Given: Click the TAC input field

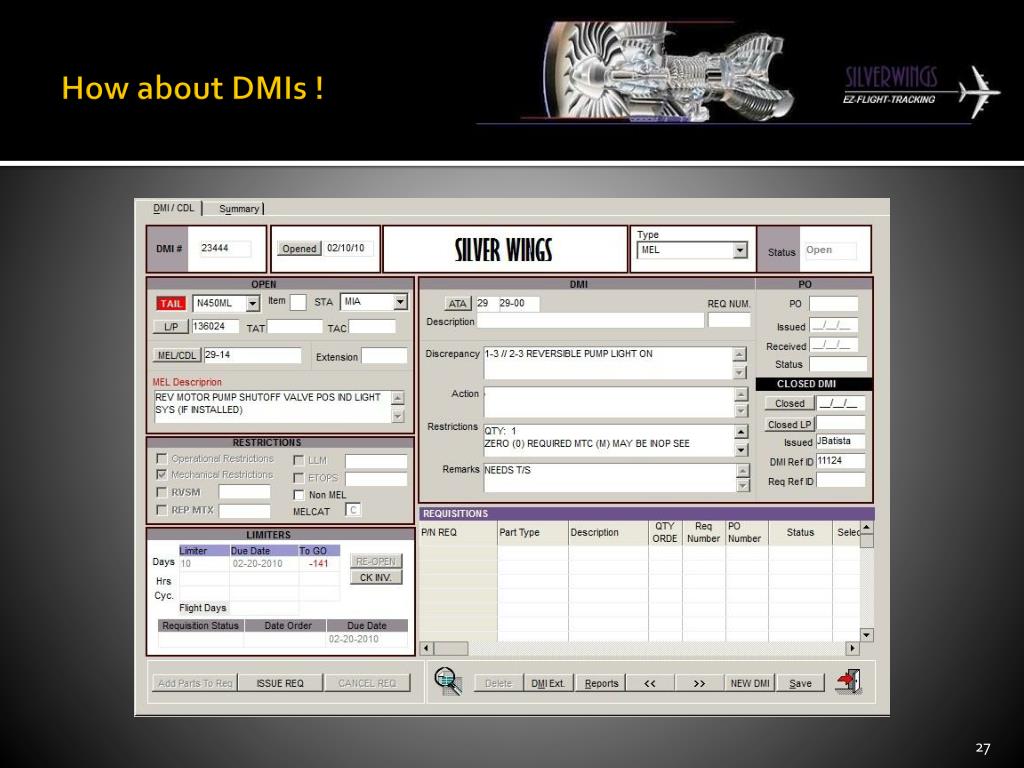Looking at the screenshot, I should pos(372,327).
